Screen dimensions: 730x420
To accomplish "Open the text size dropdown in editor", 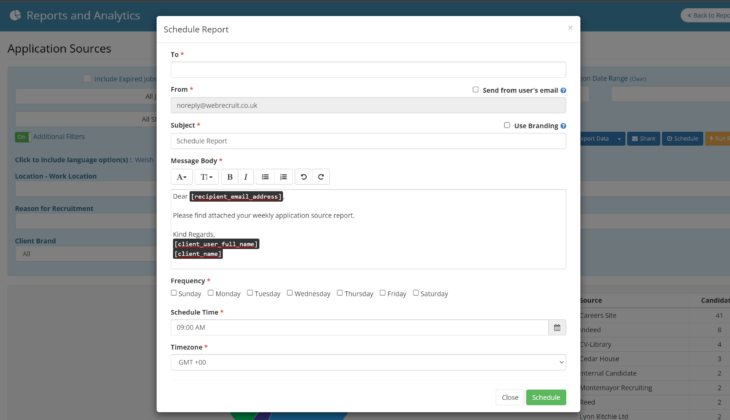I will pos(206,177).
